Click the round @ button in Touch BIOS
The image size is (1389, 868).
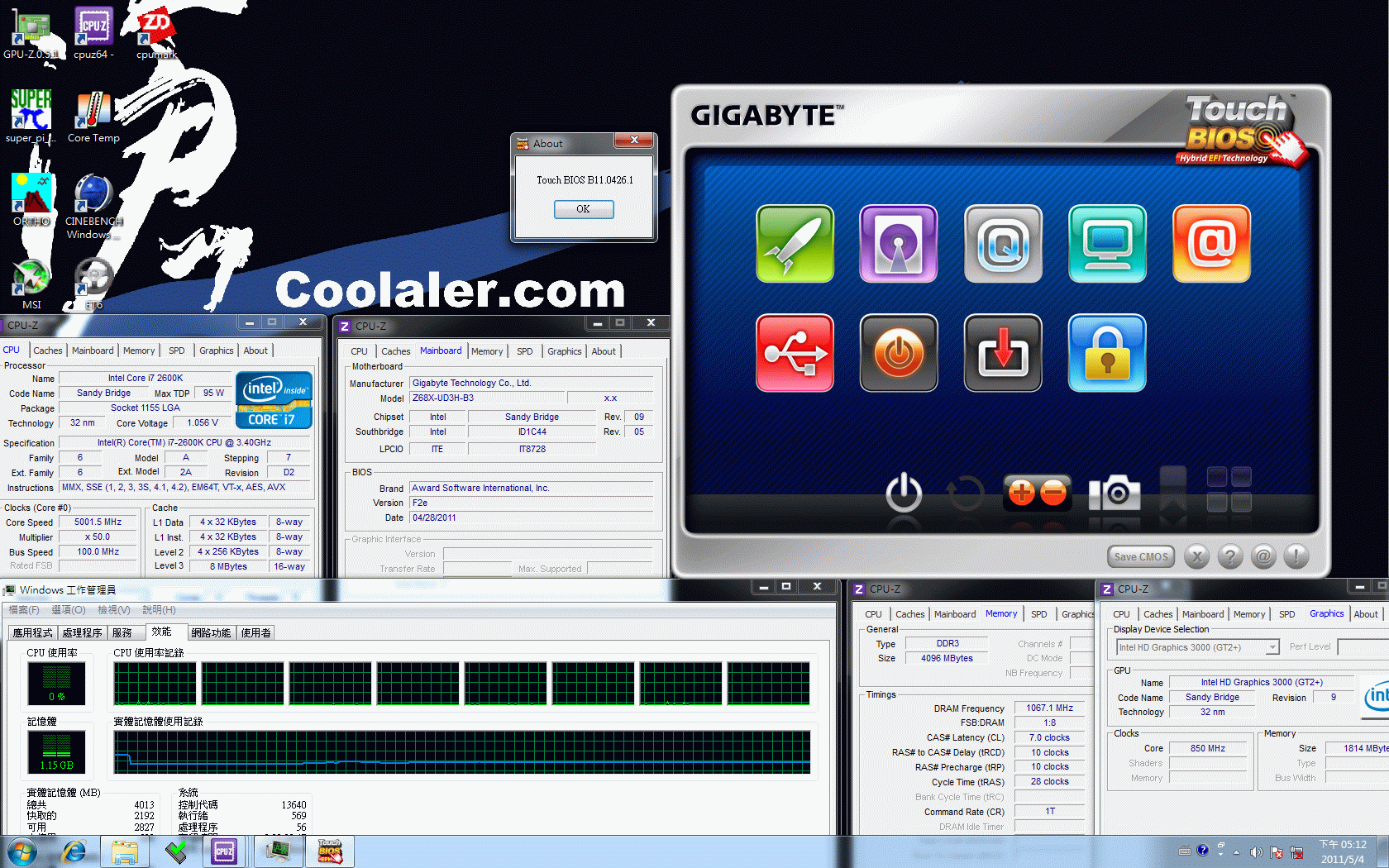(x=1263, y=556)
